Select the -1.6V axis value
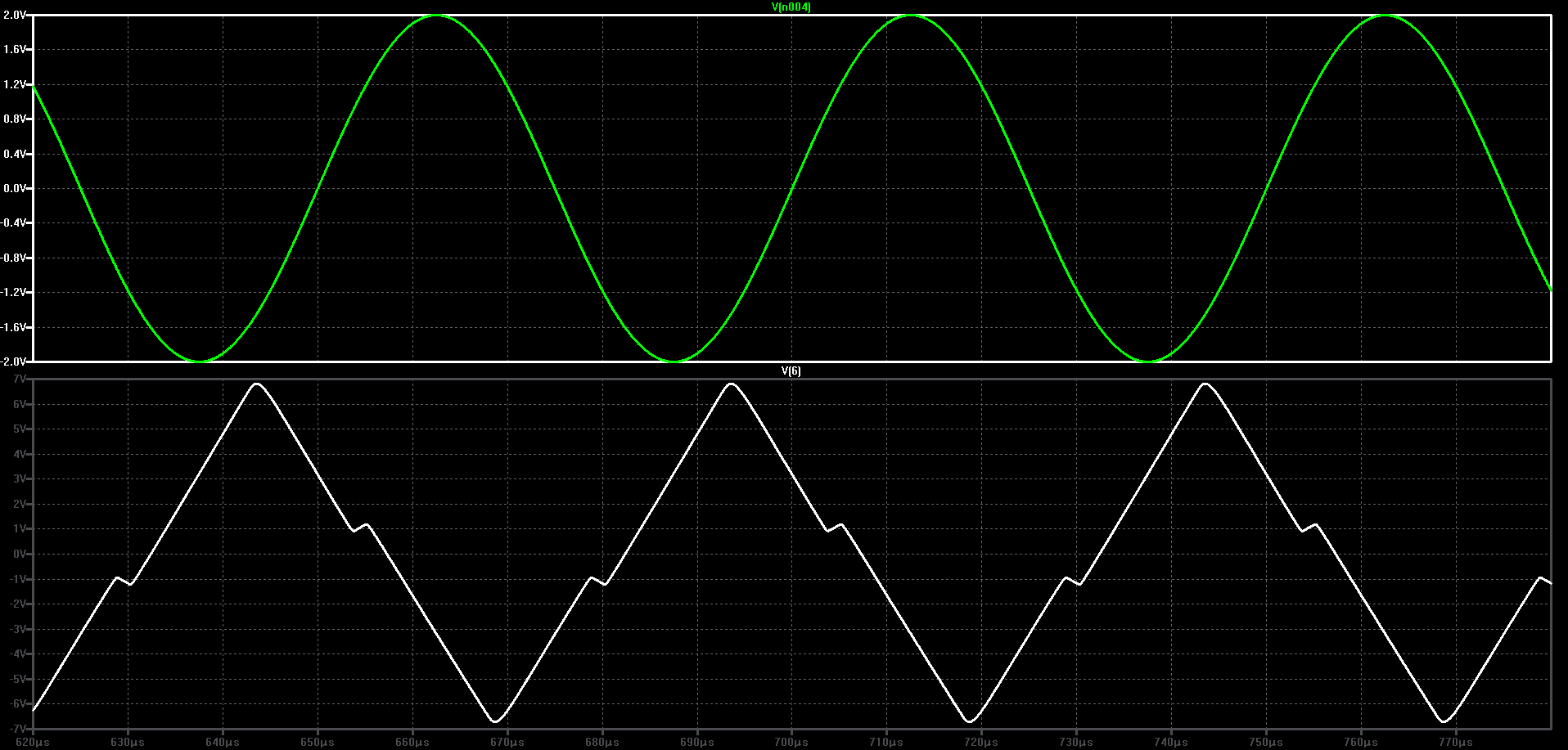 click(x=14, y=327)
